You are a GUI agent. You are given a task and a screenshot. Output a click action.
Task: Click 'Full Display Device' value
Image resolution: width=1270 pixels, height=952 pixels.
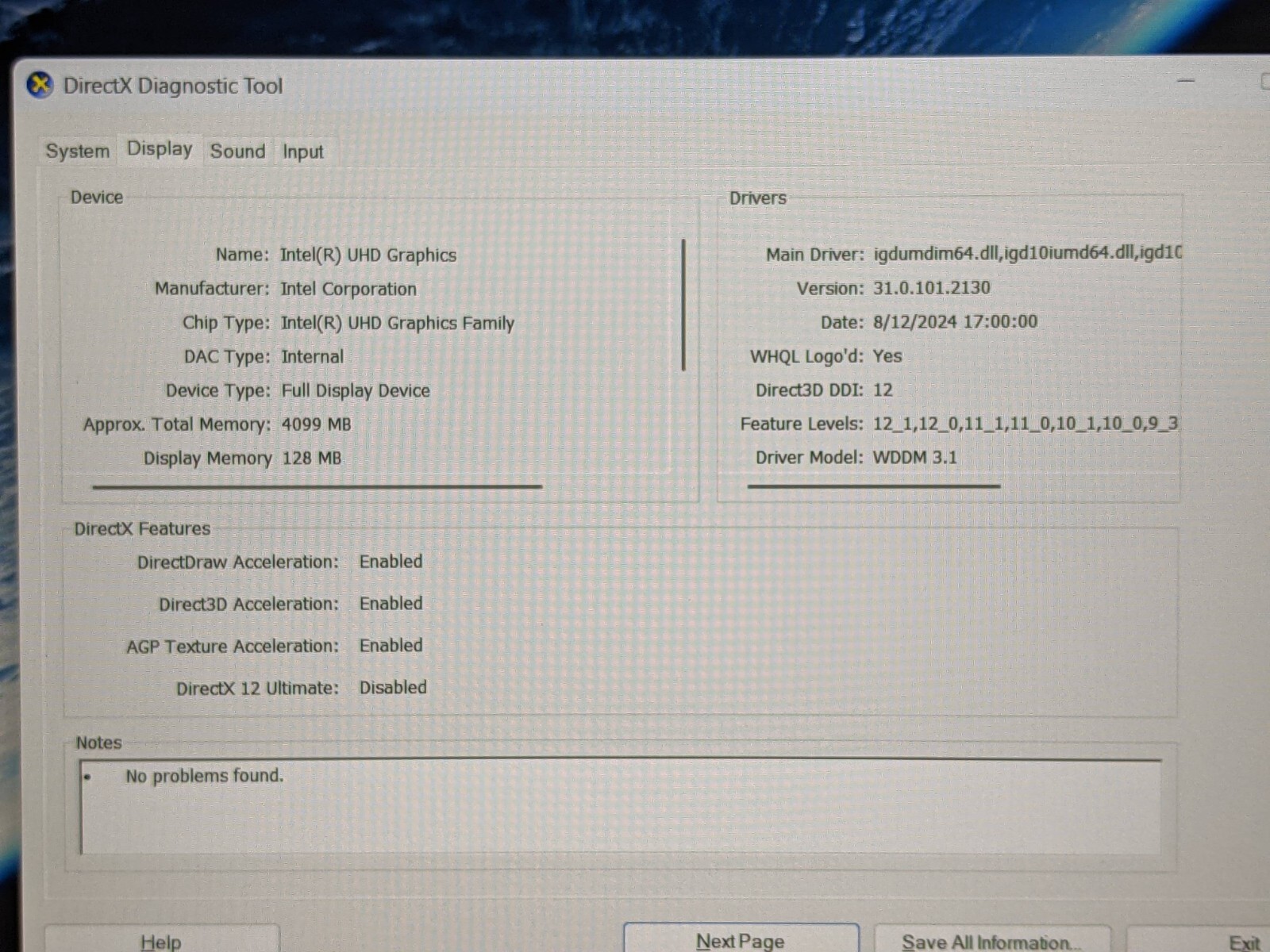click(x=356, y=390)
